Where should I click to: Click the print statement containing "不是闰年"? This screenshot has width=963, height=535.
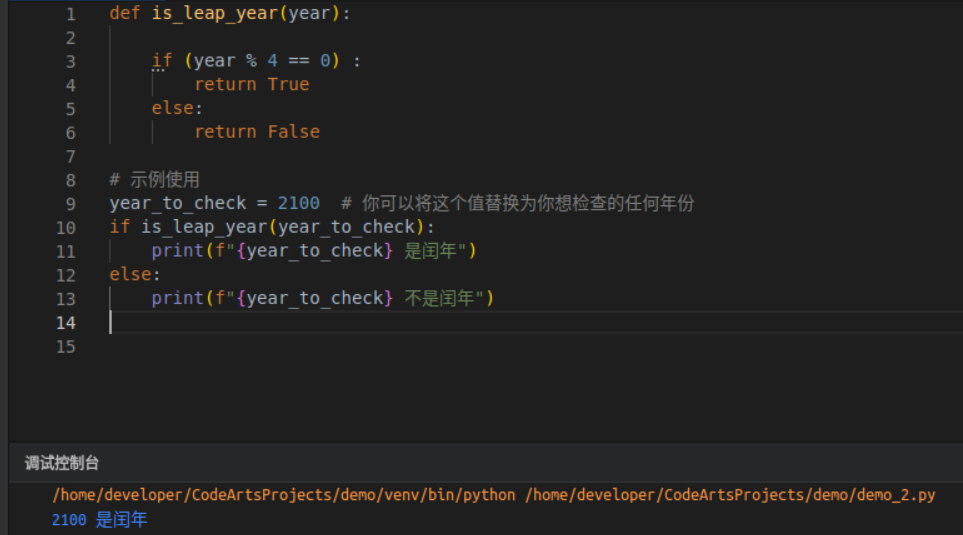[322, 298]
